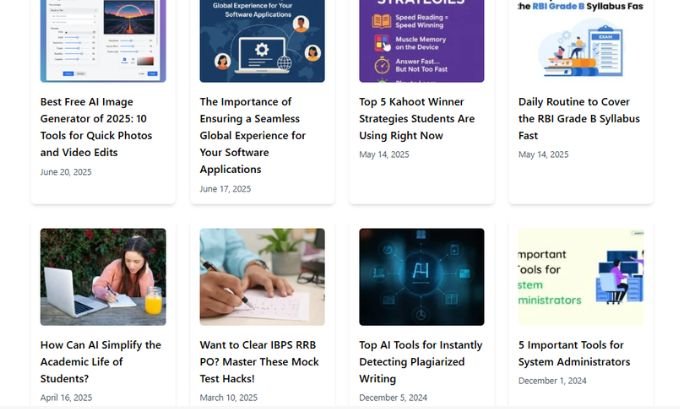Screen dimensions: 680x409
Task: Click the hand writing mock test photo
Action: click(x=262, y=277)
